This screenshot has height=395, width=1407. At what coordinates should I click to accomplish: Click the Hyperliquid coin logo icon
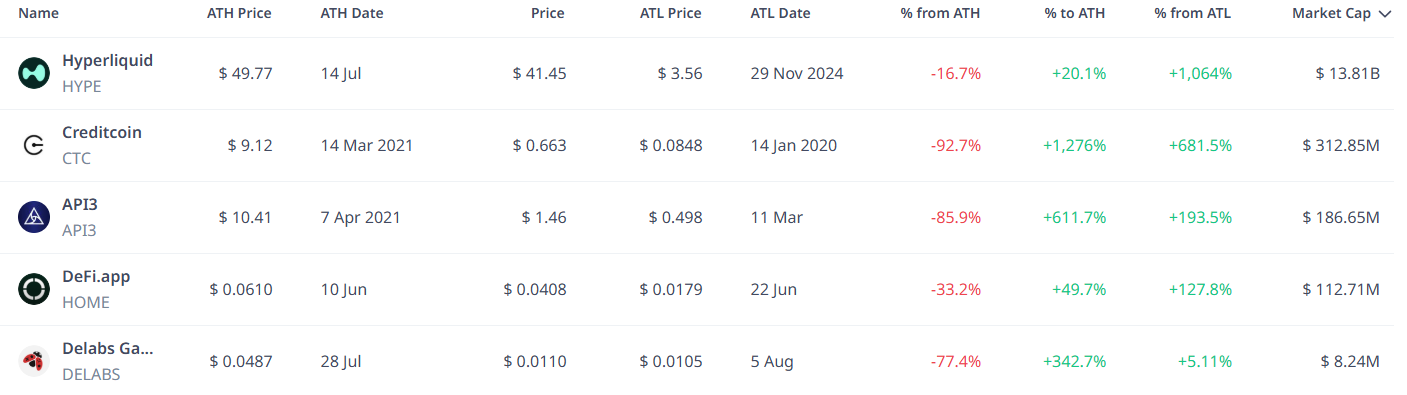(34, 73)
